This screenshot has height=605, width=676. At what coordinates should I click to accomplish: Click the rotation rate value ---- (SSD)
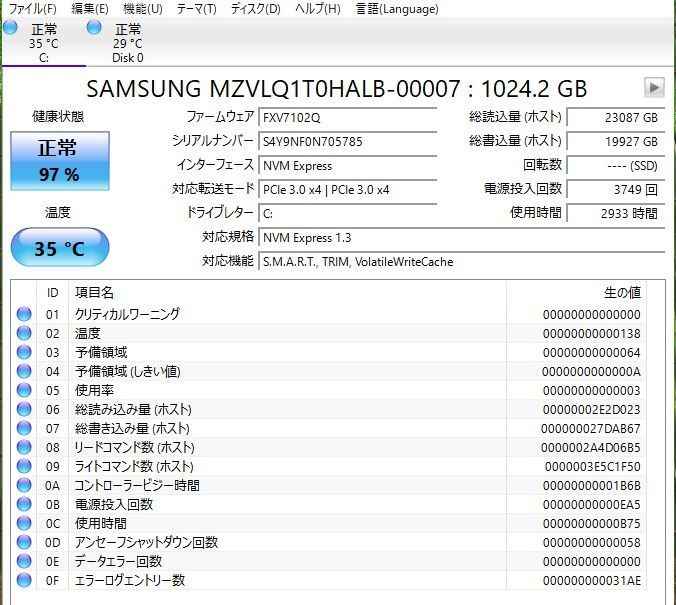coord(615,166)
